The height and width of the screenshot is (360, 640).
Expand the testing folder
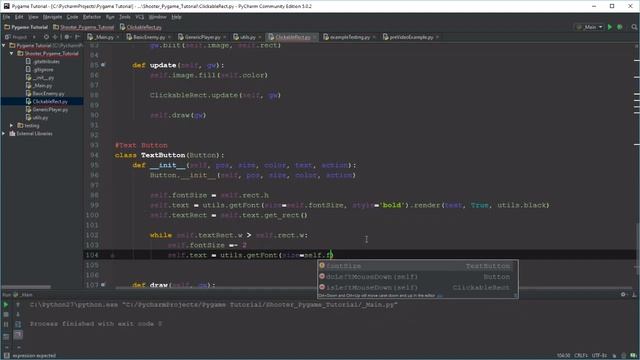click(11, 126)
